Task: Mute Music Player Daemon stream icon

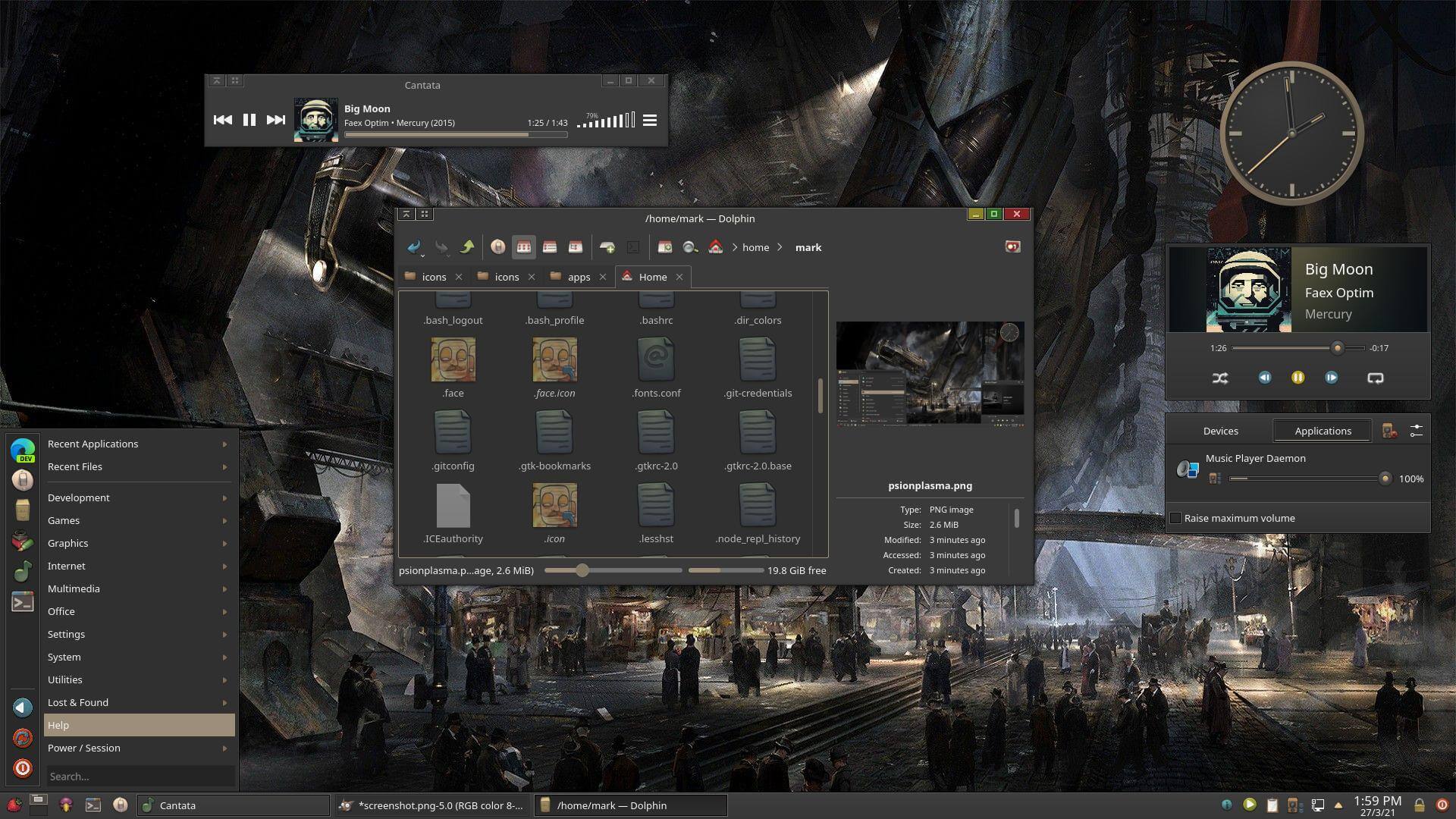Action: (x=1215, y=479)
